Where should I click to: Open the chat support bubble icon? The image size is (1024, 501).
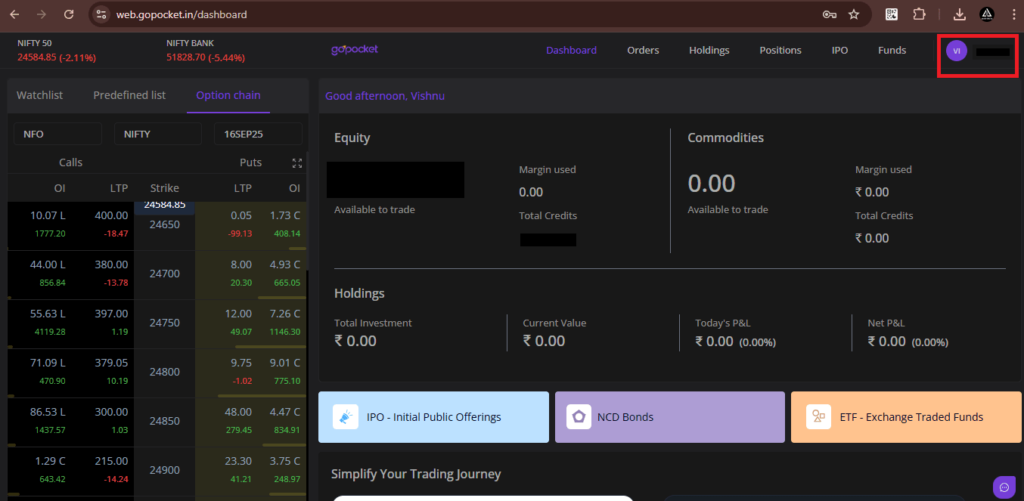coord(1004,487)
